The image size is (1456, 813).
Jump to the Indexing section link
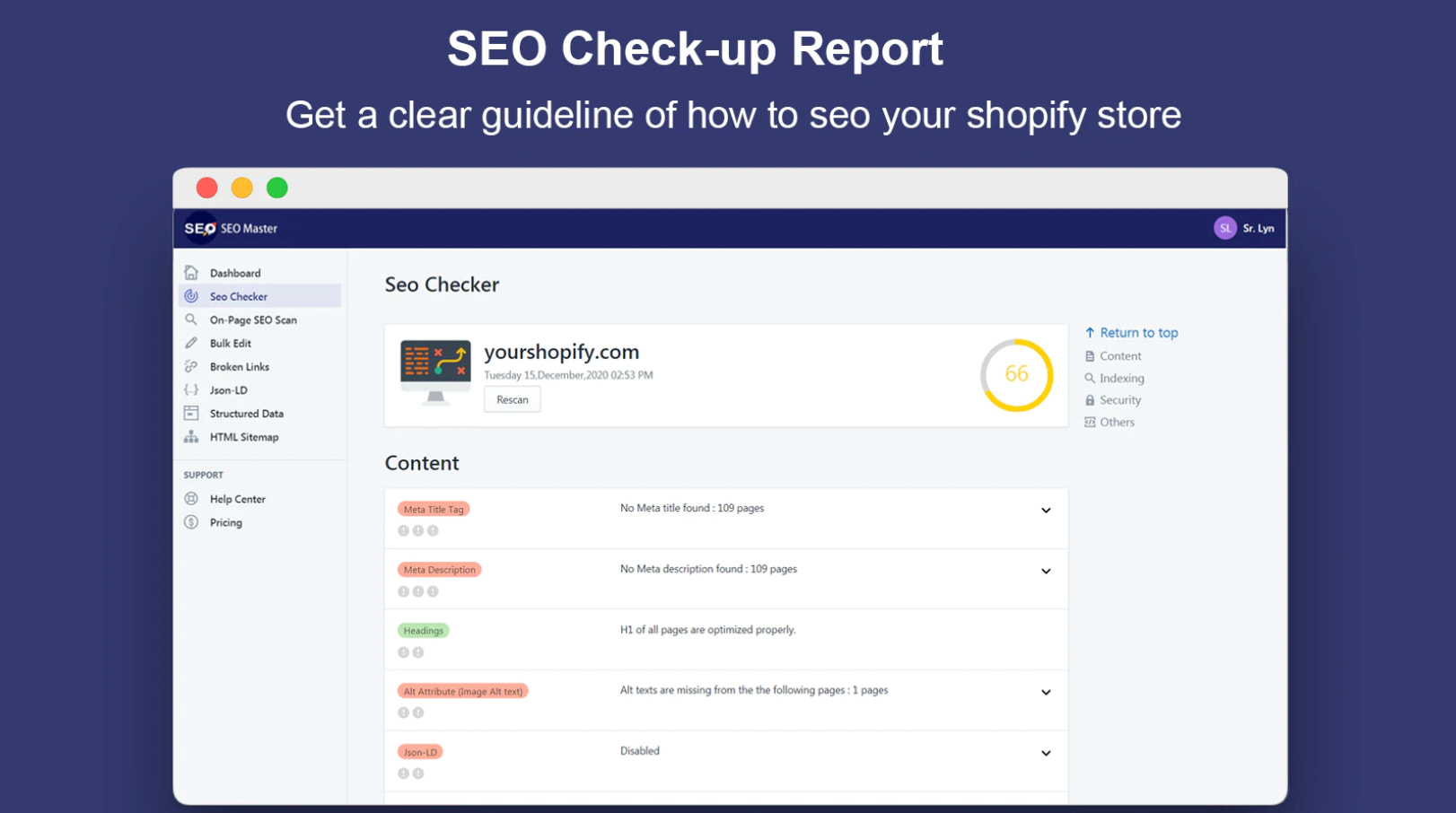[1121, 379]
